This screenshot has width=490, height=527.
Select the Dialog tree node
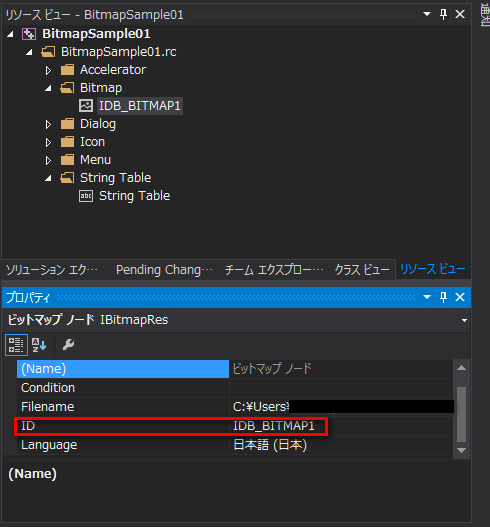pyautogui.click(x=98, y=124)
